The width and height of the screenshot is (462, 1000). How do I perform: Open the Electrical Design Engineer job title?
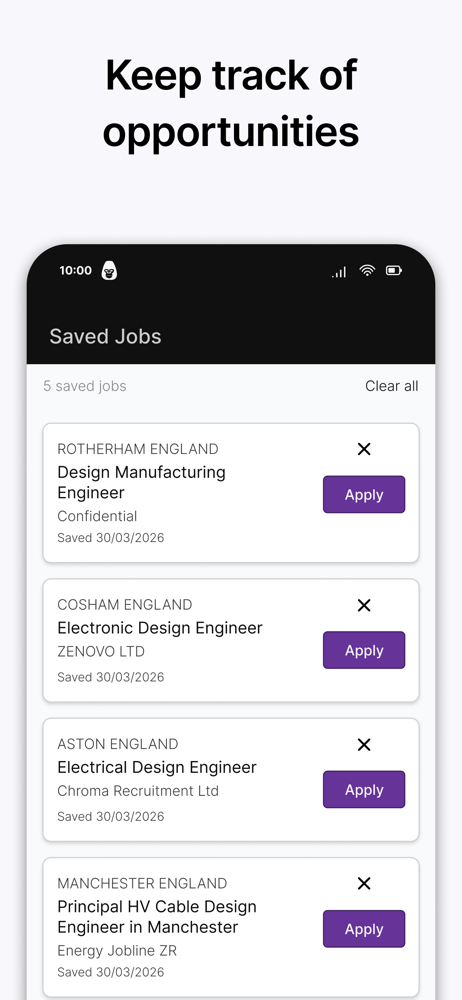pos(157,767)
